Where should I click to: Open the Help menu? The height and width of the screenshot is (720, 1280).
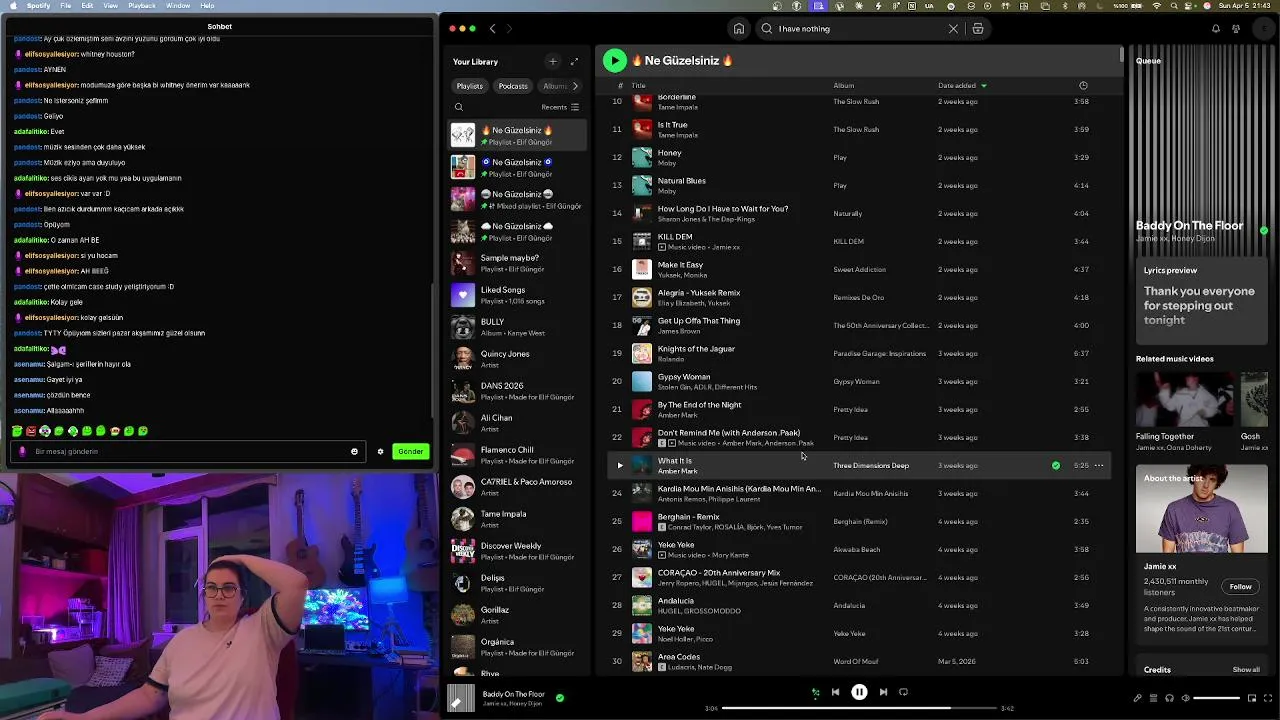207,6
